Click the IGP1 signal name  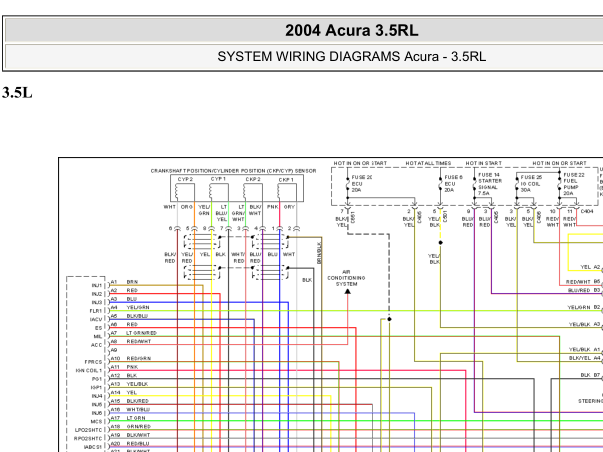(x=96, y=387)
